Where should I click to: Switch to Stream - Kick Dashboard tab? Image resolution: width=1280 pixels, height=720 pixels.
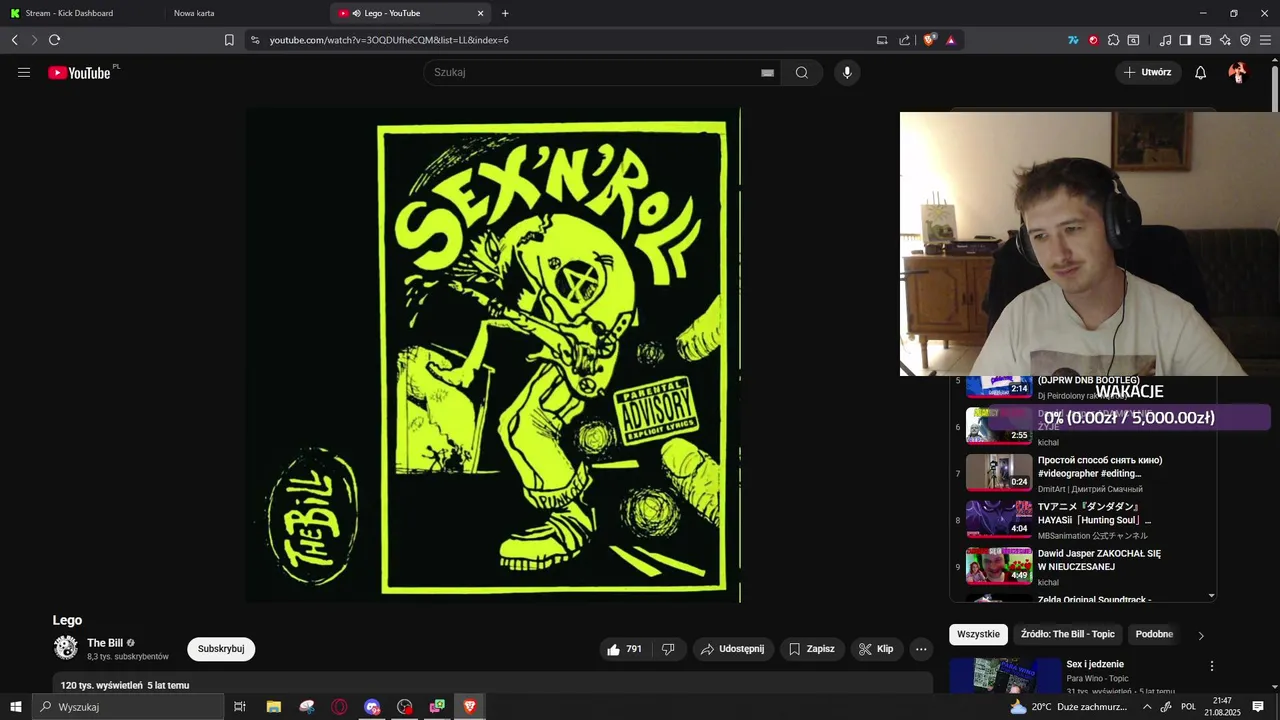tap(81, 13)
